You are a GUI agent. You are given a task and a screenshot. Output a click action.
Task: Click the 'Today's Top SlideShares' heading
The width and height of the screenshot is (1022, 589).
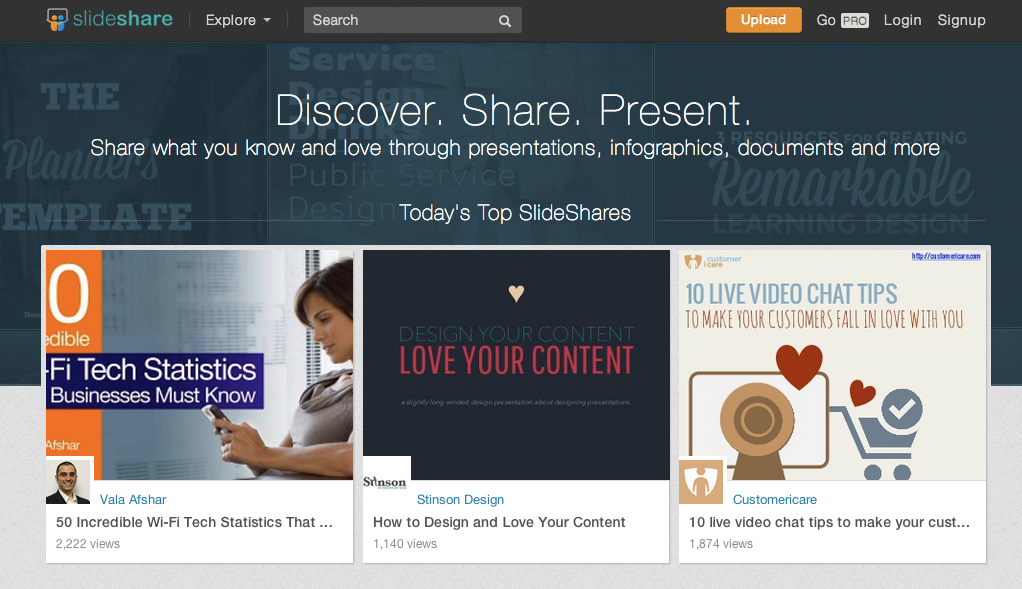(x=515, y=213)
